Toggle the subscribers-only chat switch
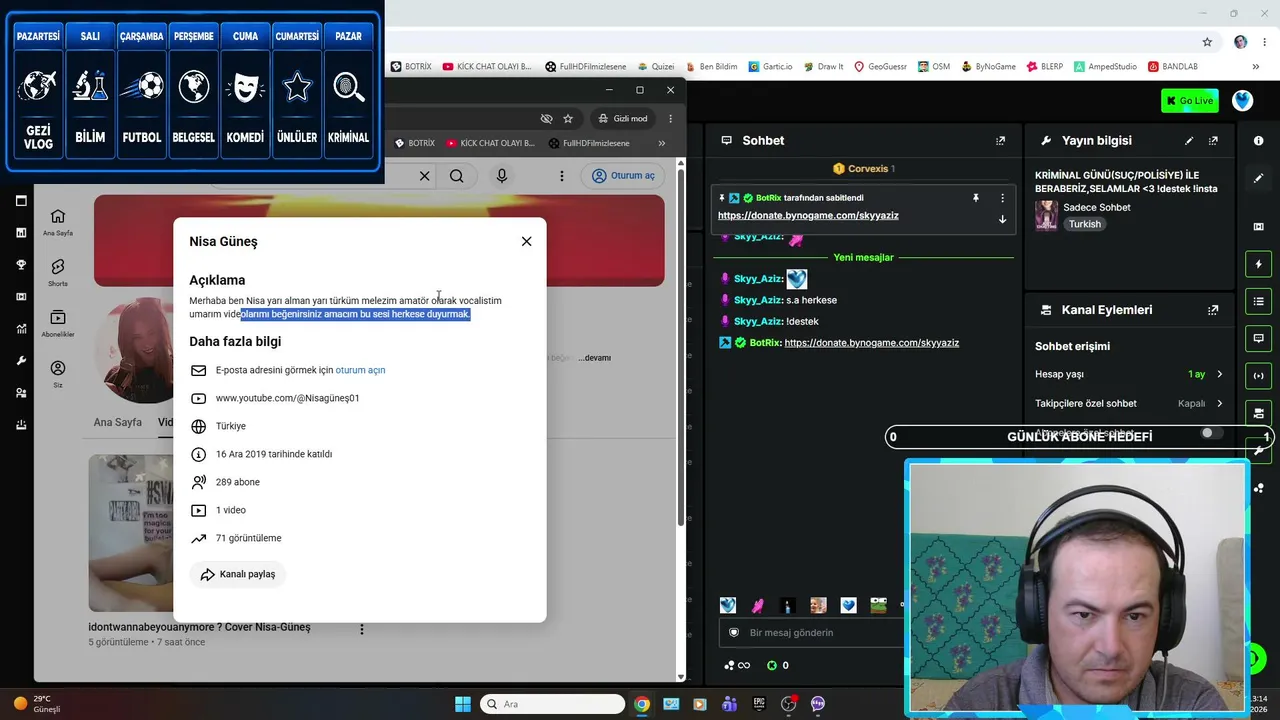The image size is (1280, 720). pyautogui.click(x=1211, y=433)
